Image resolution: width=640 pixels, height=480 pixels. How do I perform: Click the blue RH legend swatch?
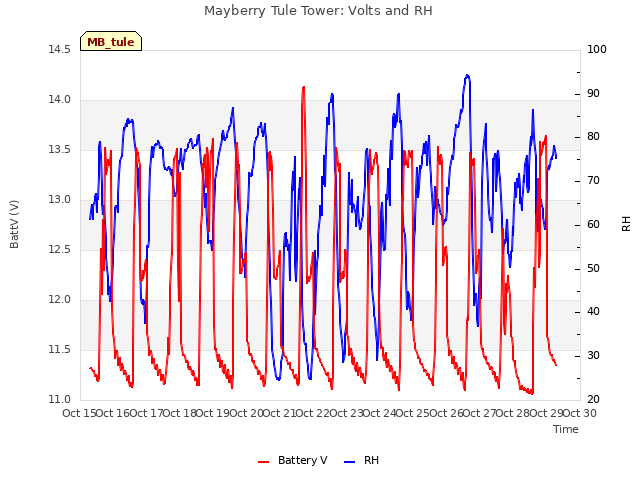349,462
